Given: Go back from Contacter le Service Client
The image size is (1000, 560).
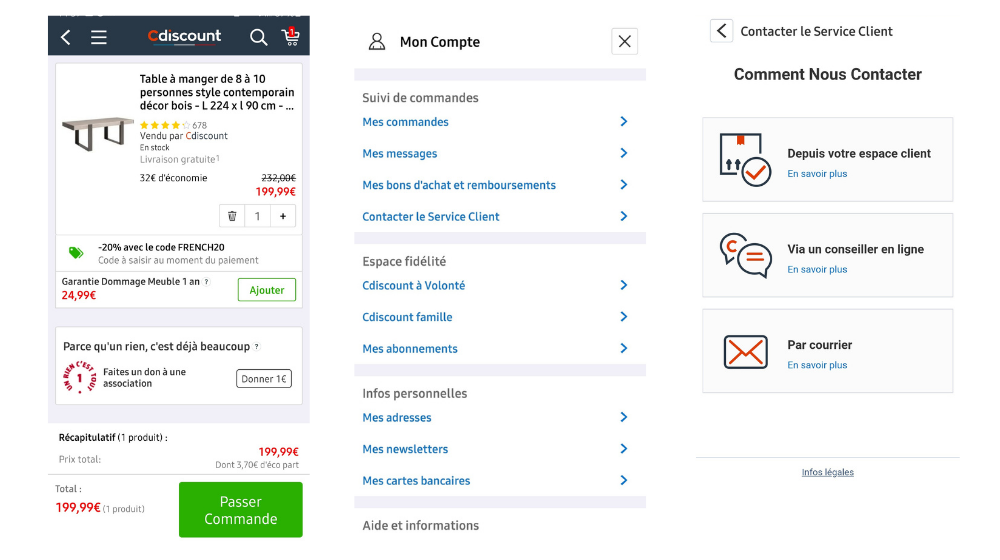Looking at the screenshot, I should coord(721,31).
